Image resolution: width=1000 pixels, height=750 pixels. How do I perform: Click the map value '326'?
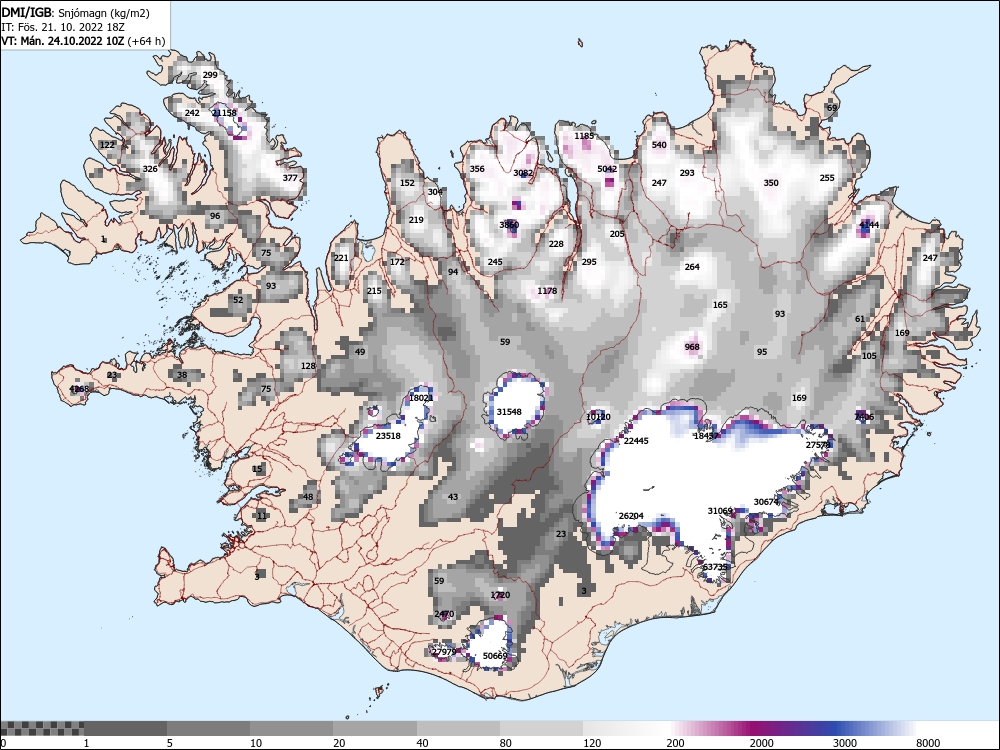[150, 169]
